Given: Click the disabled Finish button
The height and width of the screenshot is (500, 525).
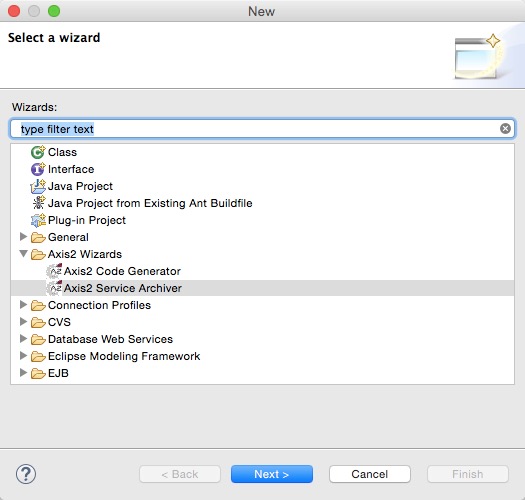Looking at the screenshot, I should [468, 474].
